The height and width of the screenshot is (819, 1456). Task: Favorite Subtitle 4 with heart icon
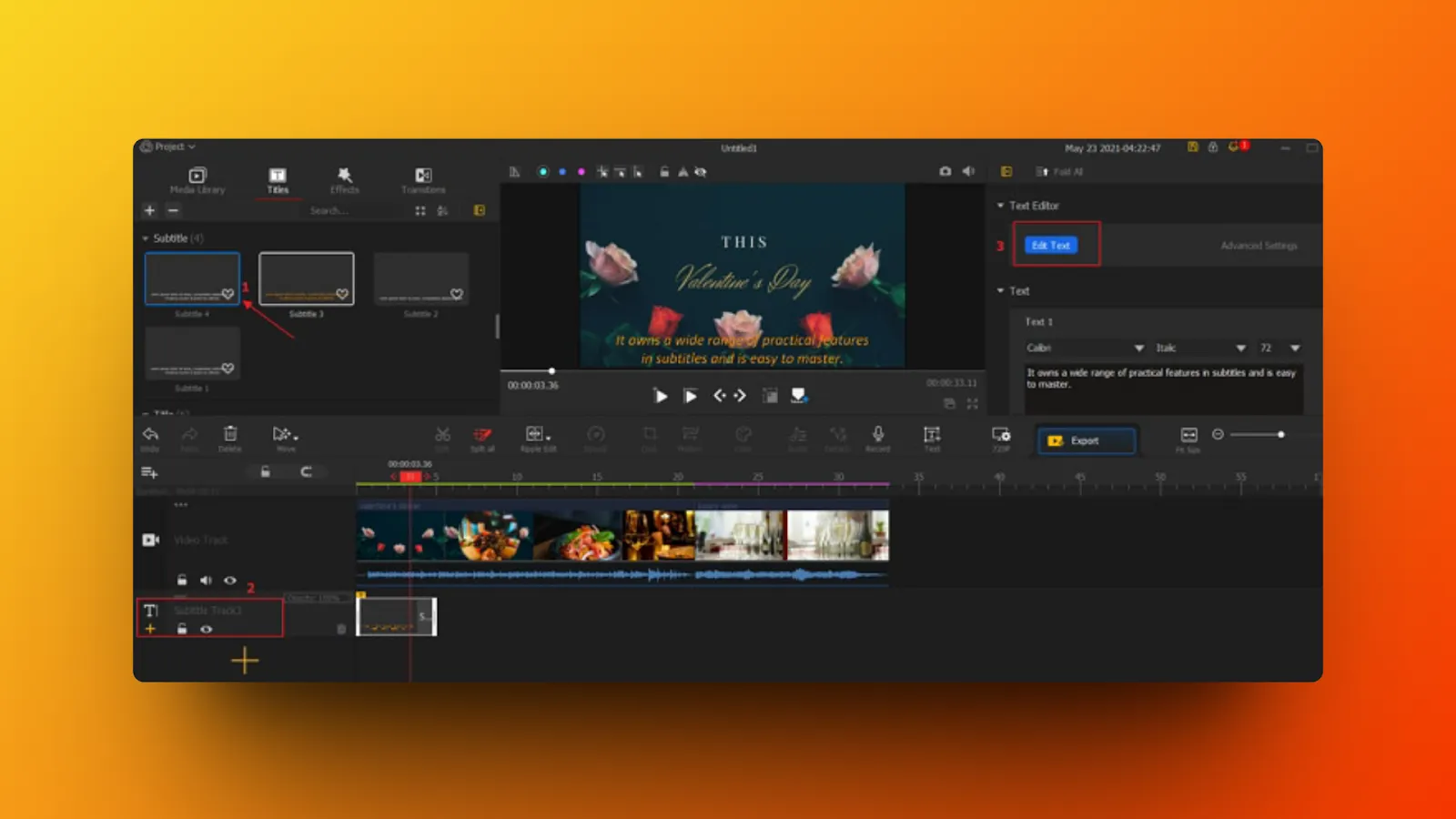point(227,294)
